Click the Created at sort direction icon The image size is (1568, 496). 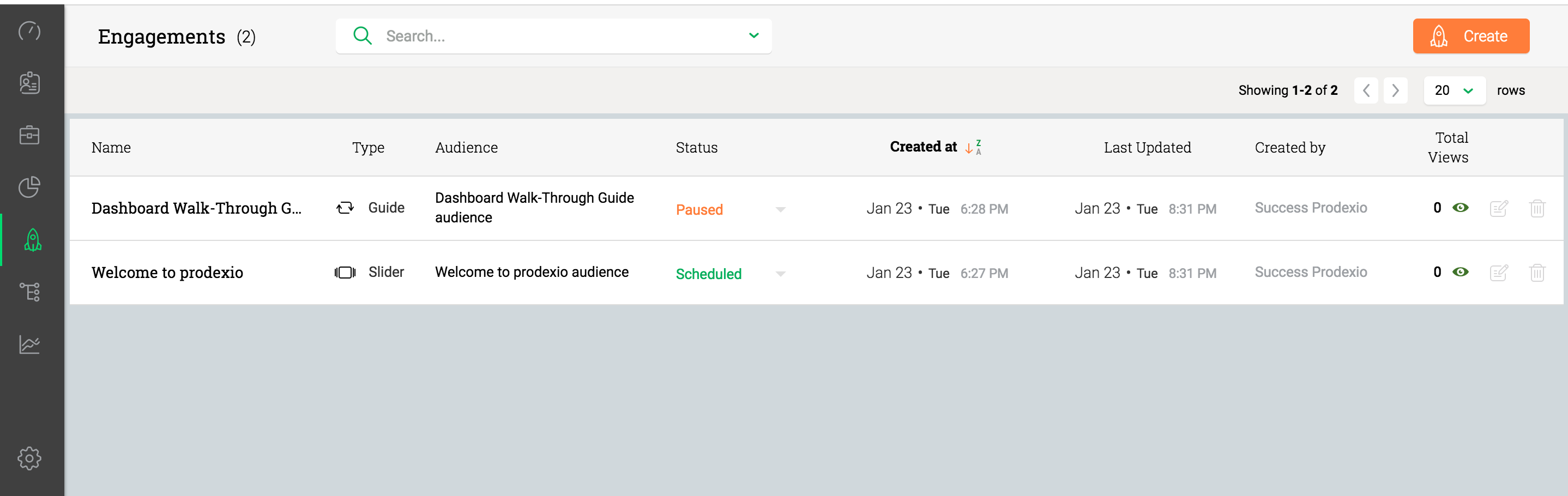973,147
